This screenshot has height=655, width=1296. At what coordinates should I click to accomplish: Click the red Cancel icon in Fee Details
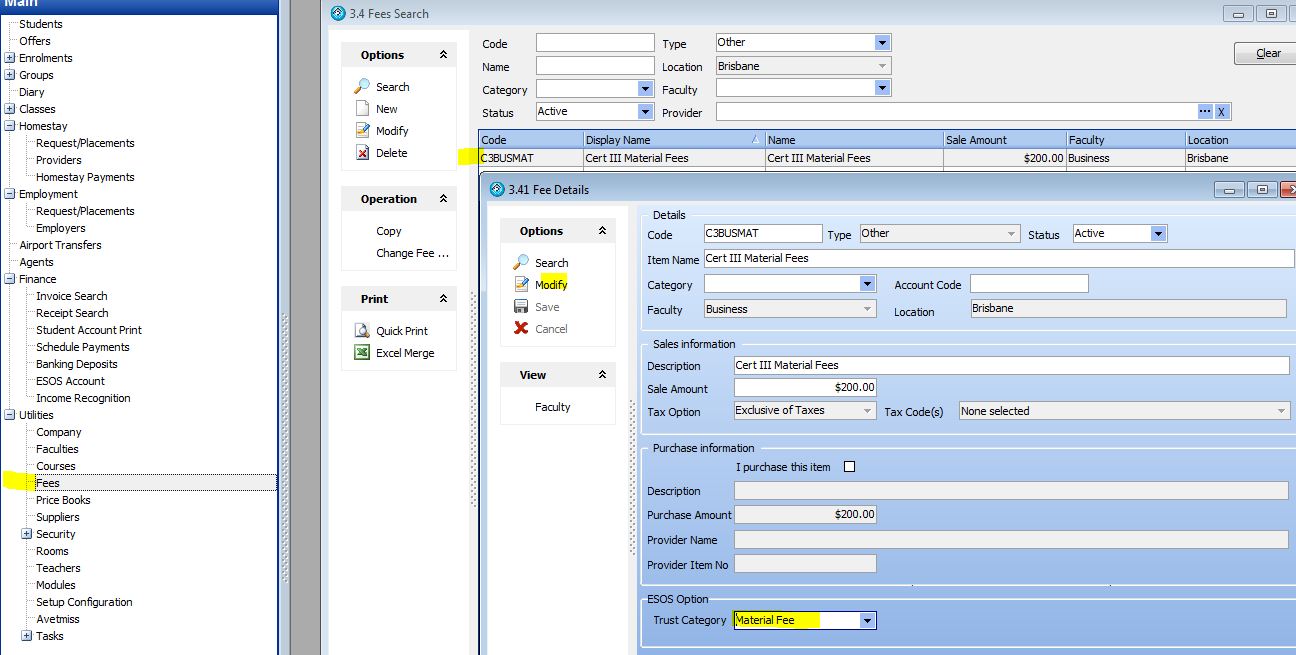[x=521, y=329]
